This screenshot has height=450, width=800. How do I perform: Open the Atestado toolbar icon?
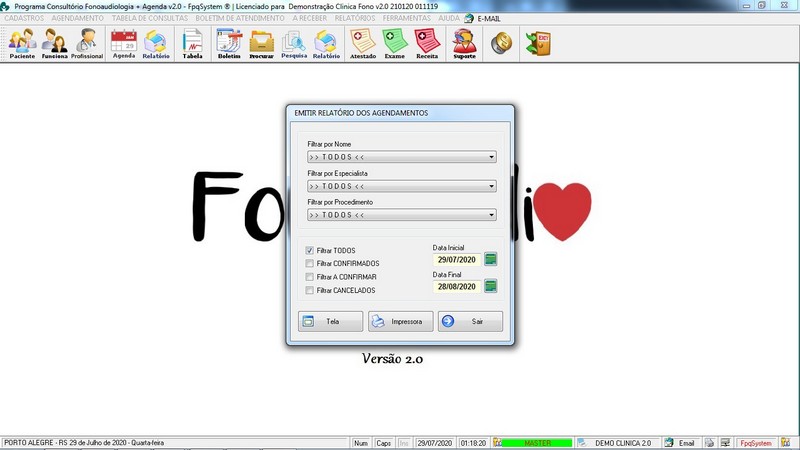coord(363,44)
